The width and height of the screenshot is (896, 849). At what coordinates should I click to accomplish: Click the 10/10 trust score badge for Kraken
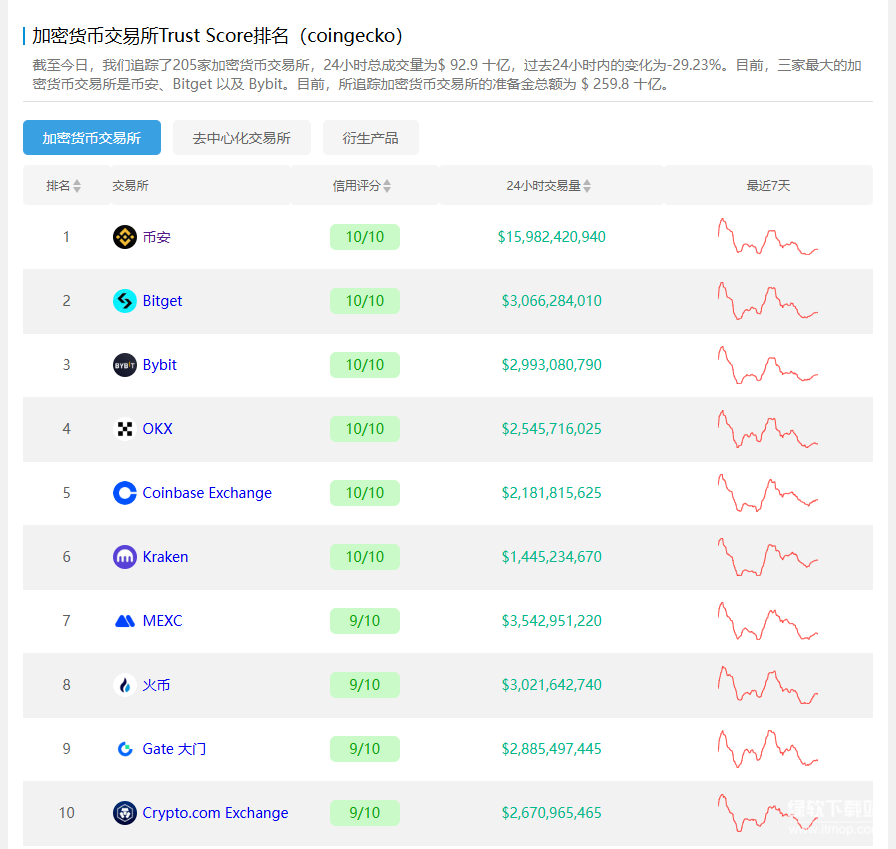[365, 557]
